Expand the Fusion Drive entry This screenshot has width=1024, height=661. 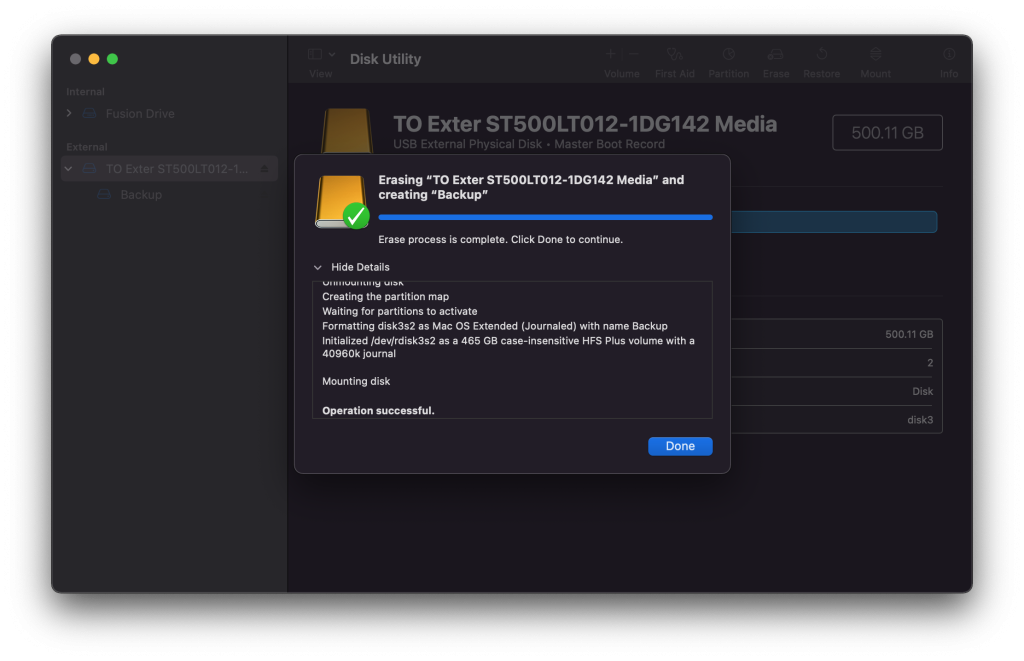click(x=69, y=113)
